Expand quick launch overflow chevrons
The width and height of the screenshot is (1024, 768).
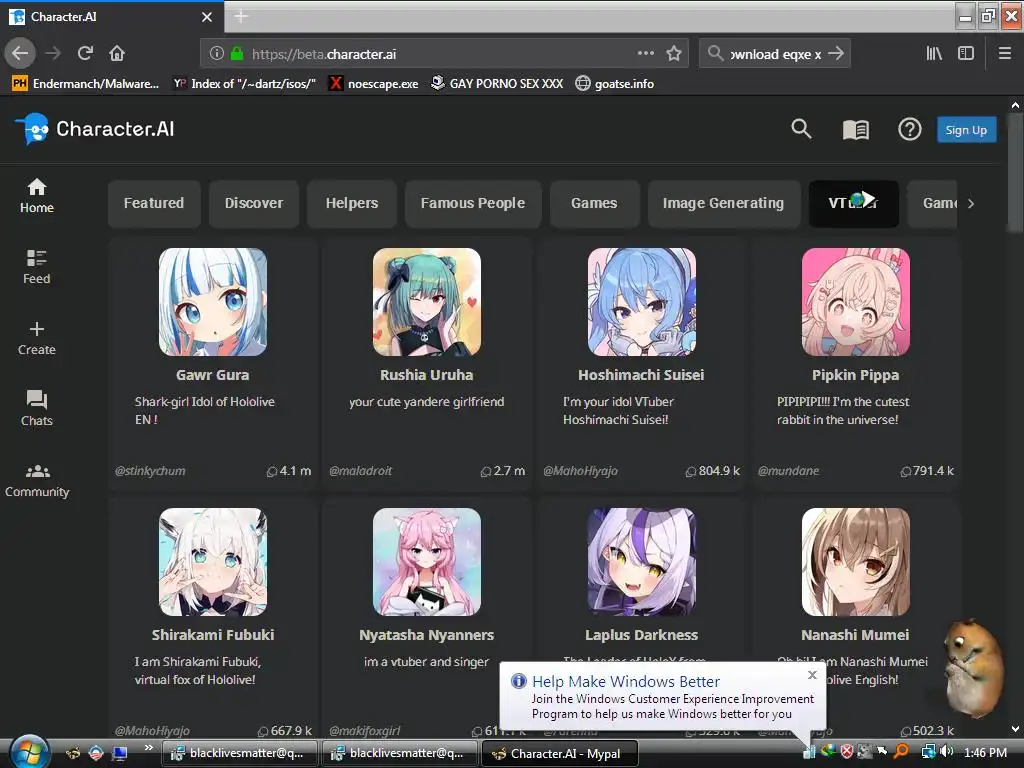(149, 747)
